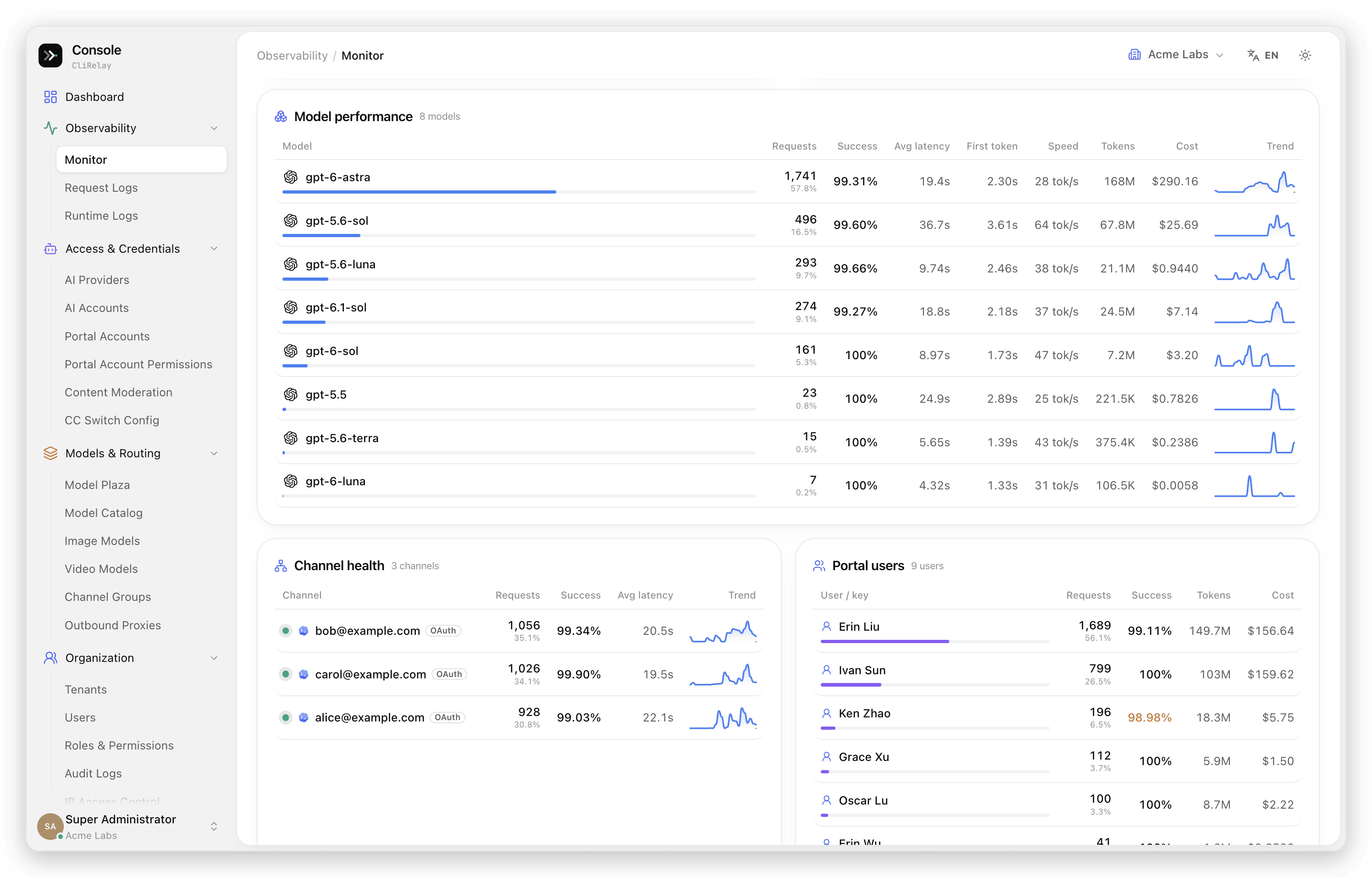
Task: Click the Super Administrator SA avatar
Action: tap(50, 826)
